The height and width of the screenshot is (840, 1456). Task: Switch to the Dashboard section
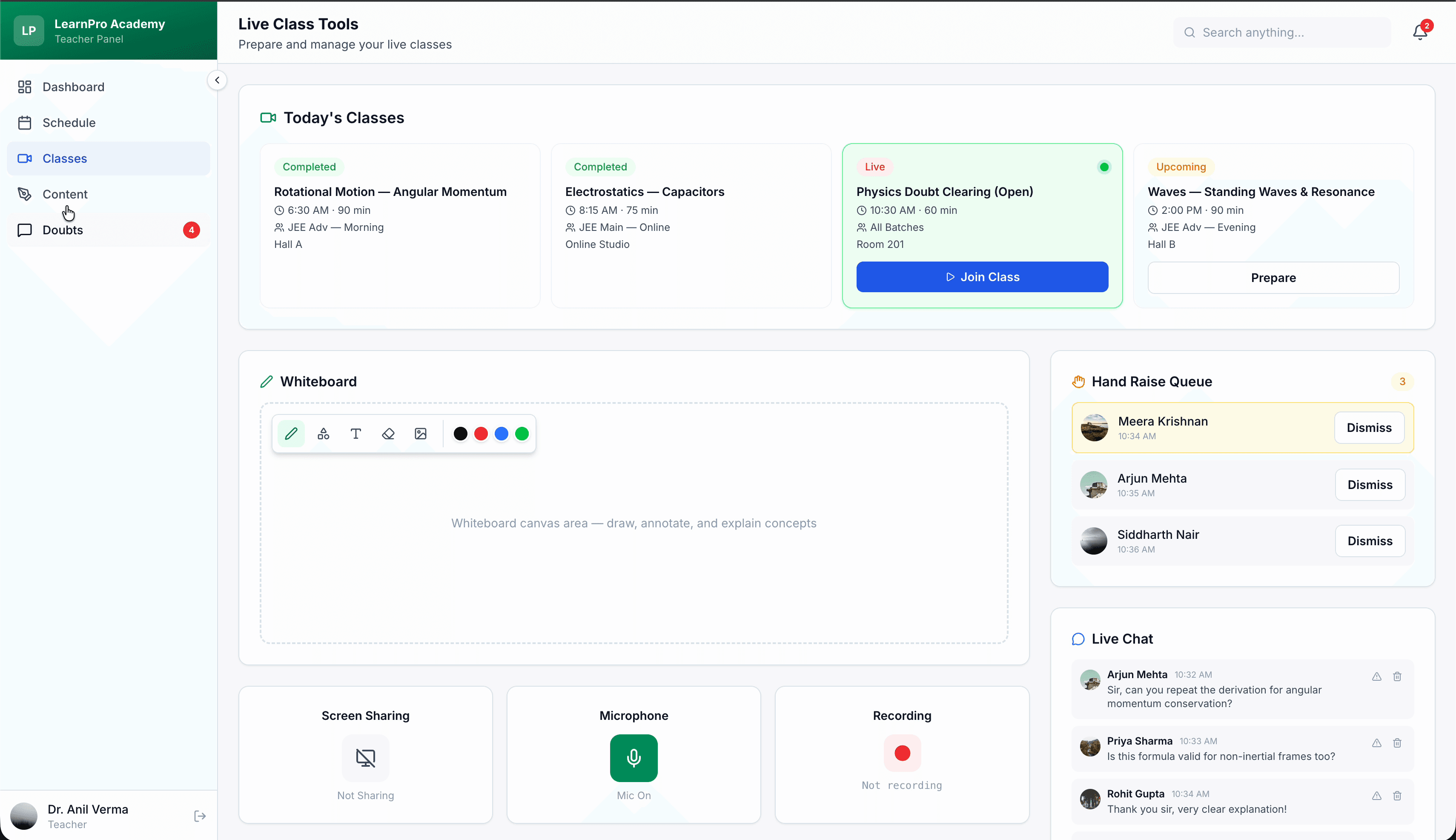73,86
